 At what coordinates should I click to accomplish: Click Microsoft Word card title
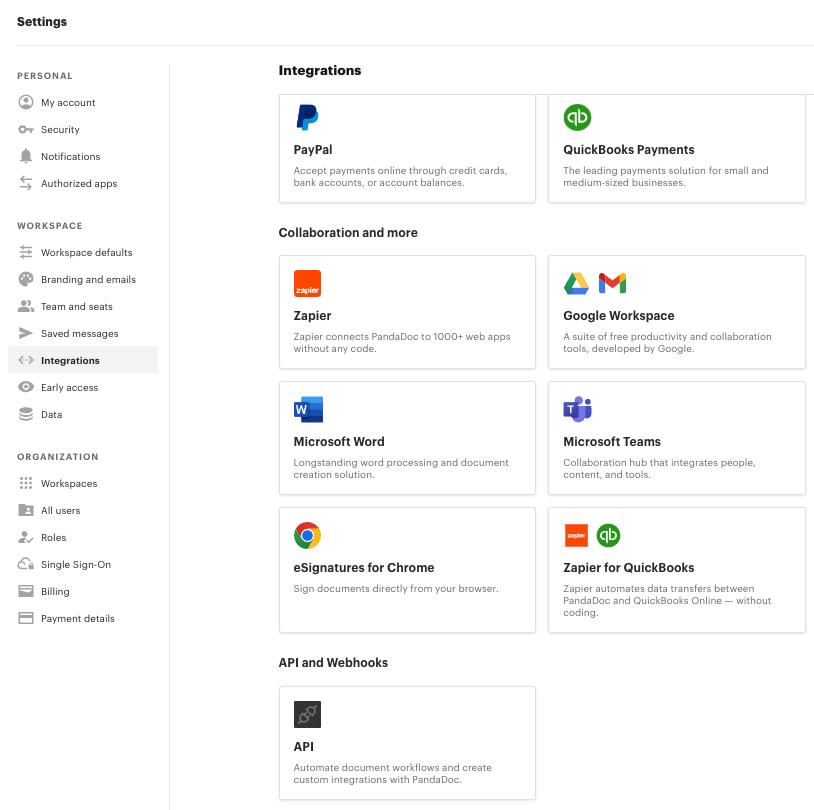point(339,442)
